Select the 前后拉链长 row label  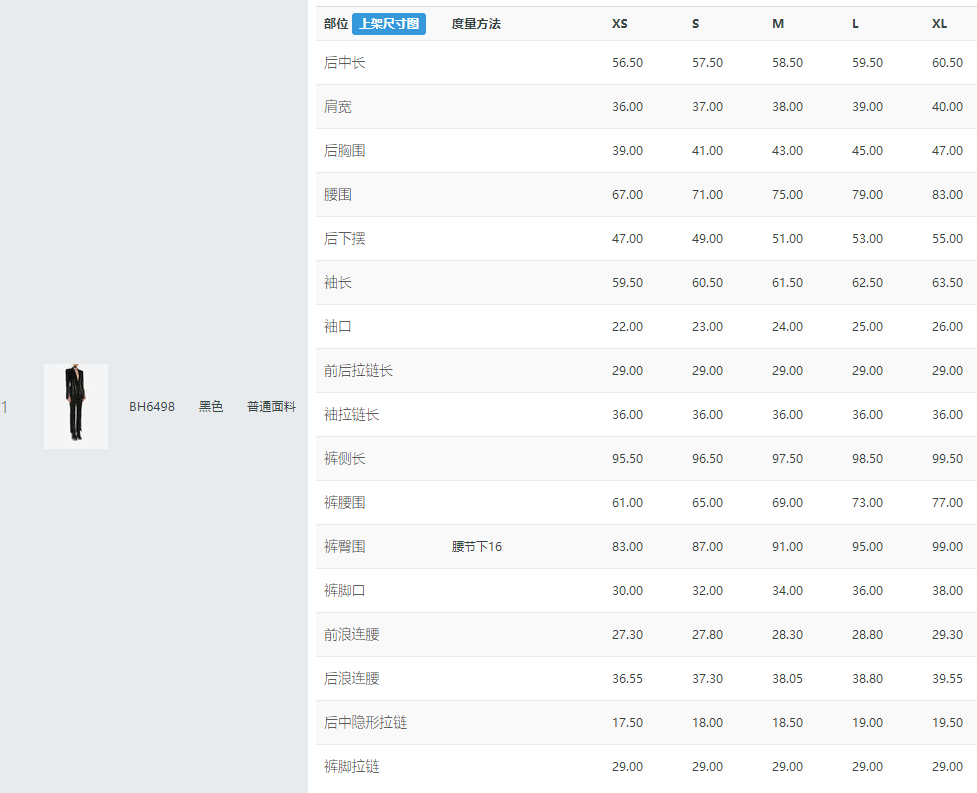tap(358, 371)
